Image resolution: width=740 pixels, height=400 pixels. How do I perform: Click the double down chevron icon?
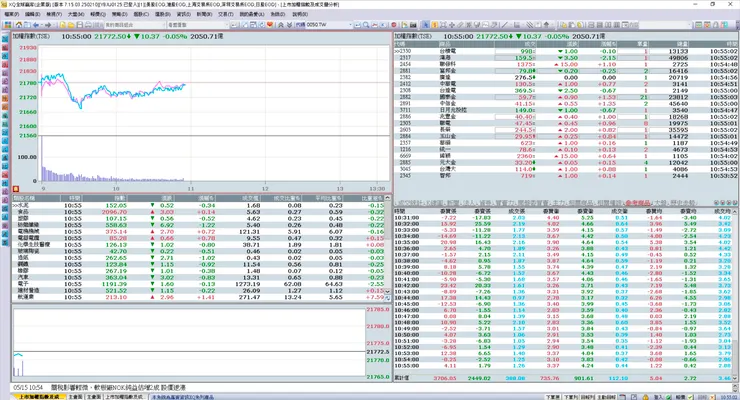tap(289, 25)
